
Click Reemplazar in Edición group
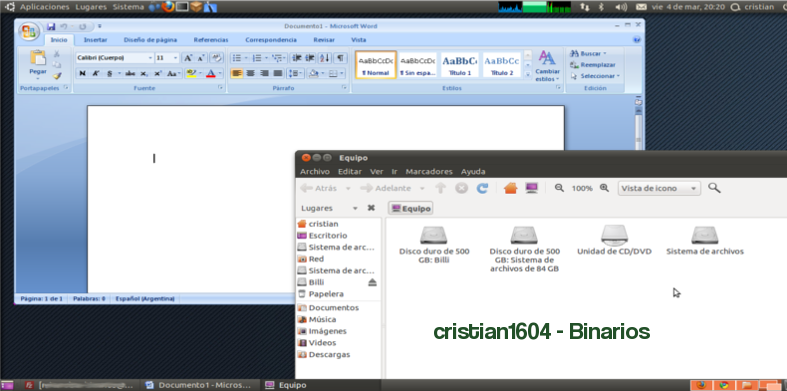[593, 65]
